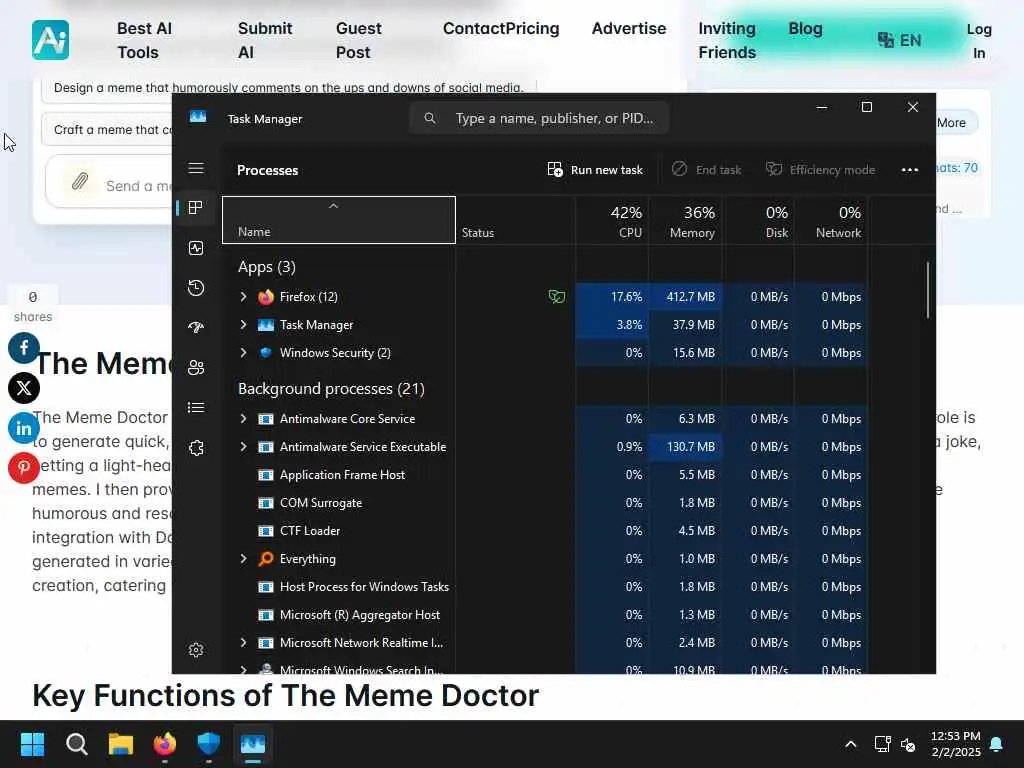The image size is (1024, 768).
Task: Open Windows Start menu
Action: (x=32, y=744)
